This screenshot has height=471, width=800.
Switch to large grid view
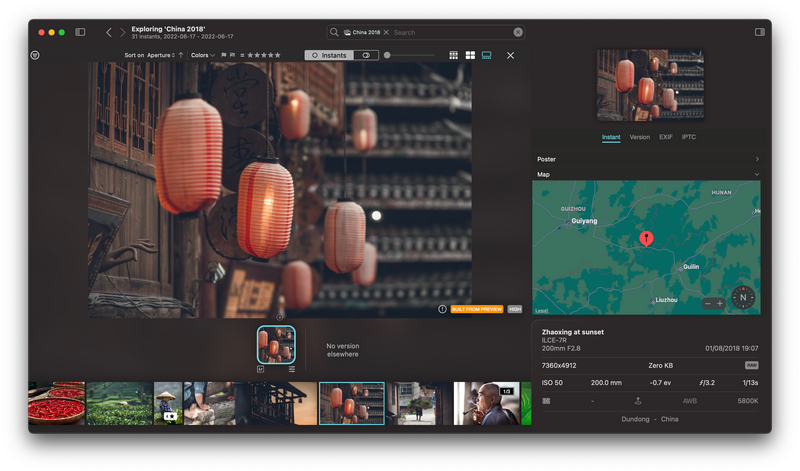tap(470, 55)
